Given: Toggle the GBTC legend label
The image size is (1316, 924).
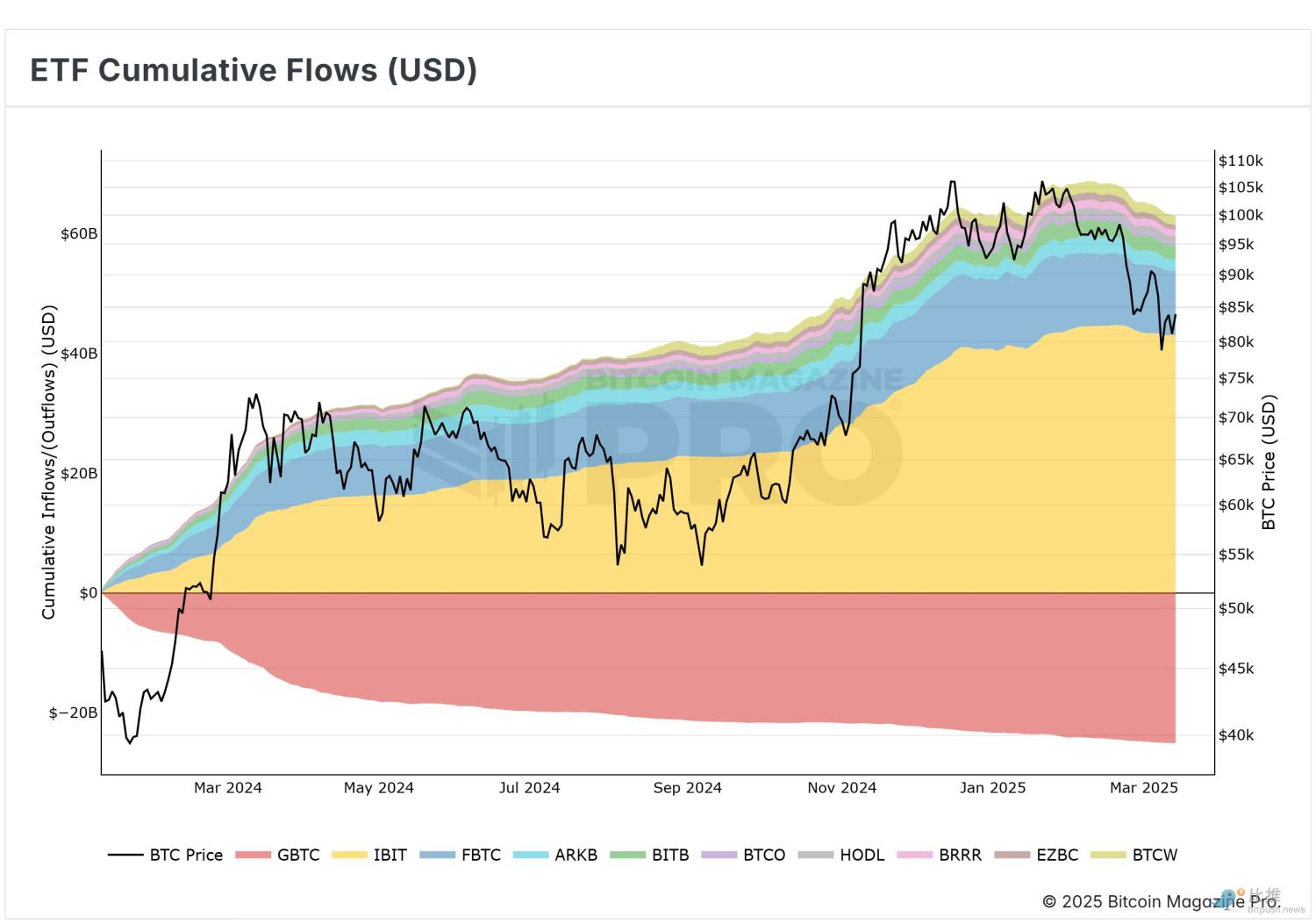Looking at the screenshot, I should [298, 855].
